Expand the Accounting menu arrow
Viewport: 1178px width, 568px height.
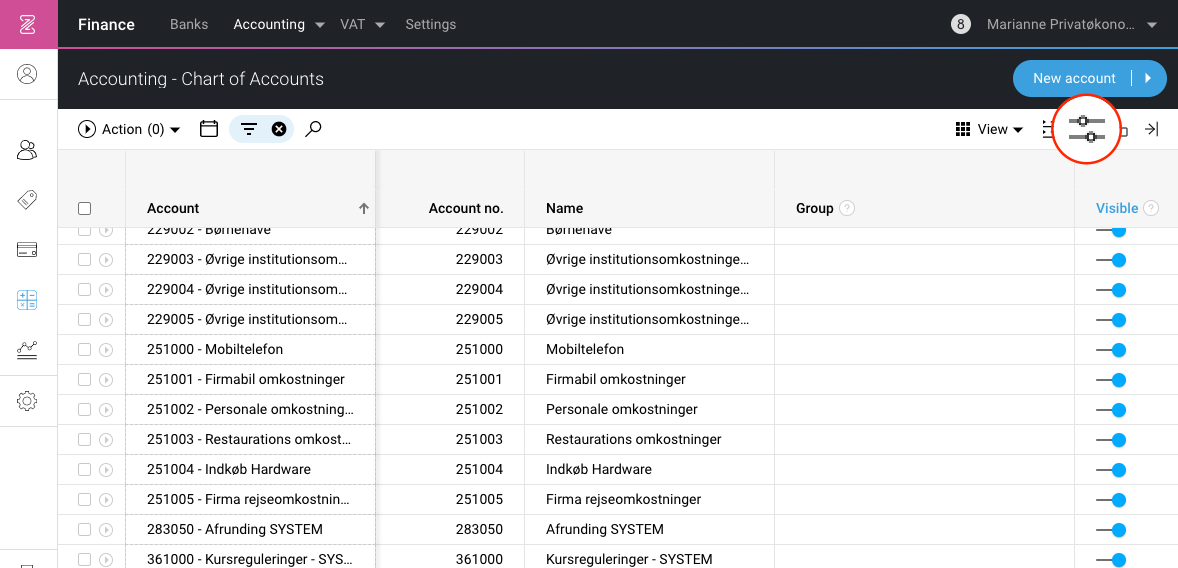tap(320, 25)
